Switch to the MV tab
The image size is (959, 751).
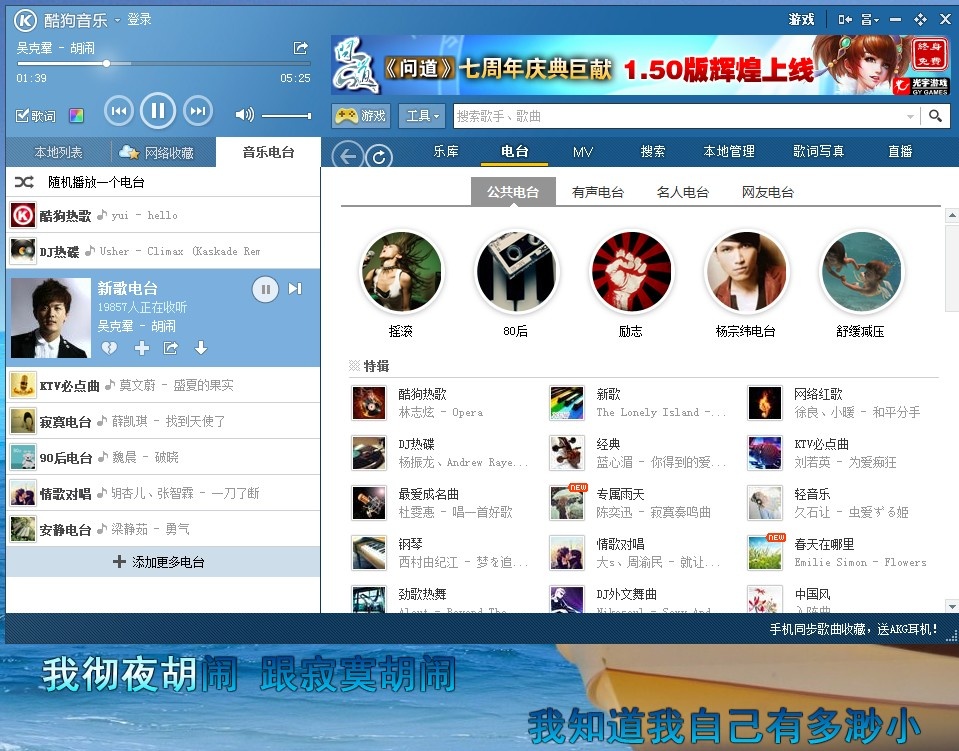coord(582,151)
